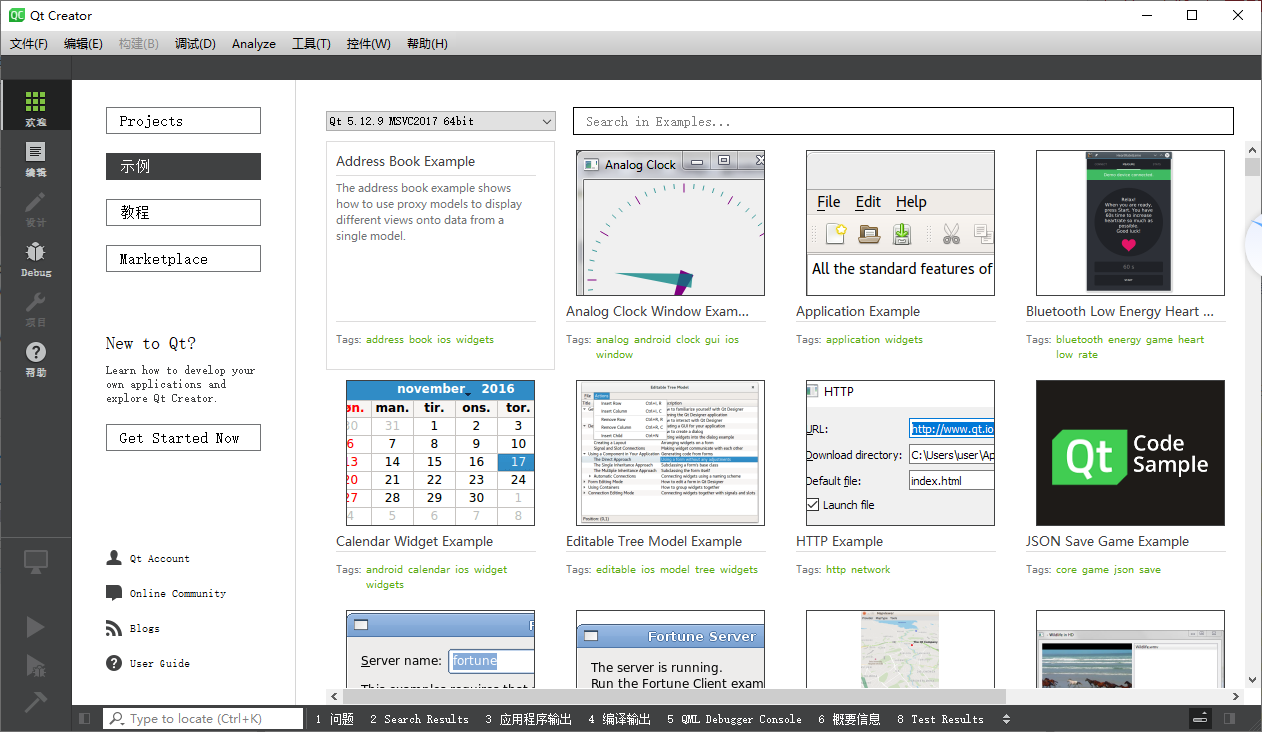Open 帮助 (Help) mode icon
Screen dimensions: 1262x732
tap(35, 356)
